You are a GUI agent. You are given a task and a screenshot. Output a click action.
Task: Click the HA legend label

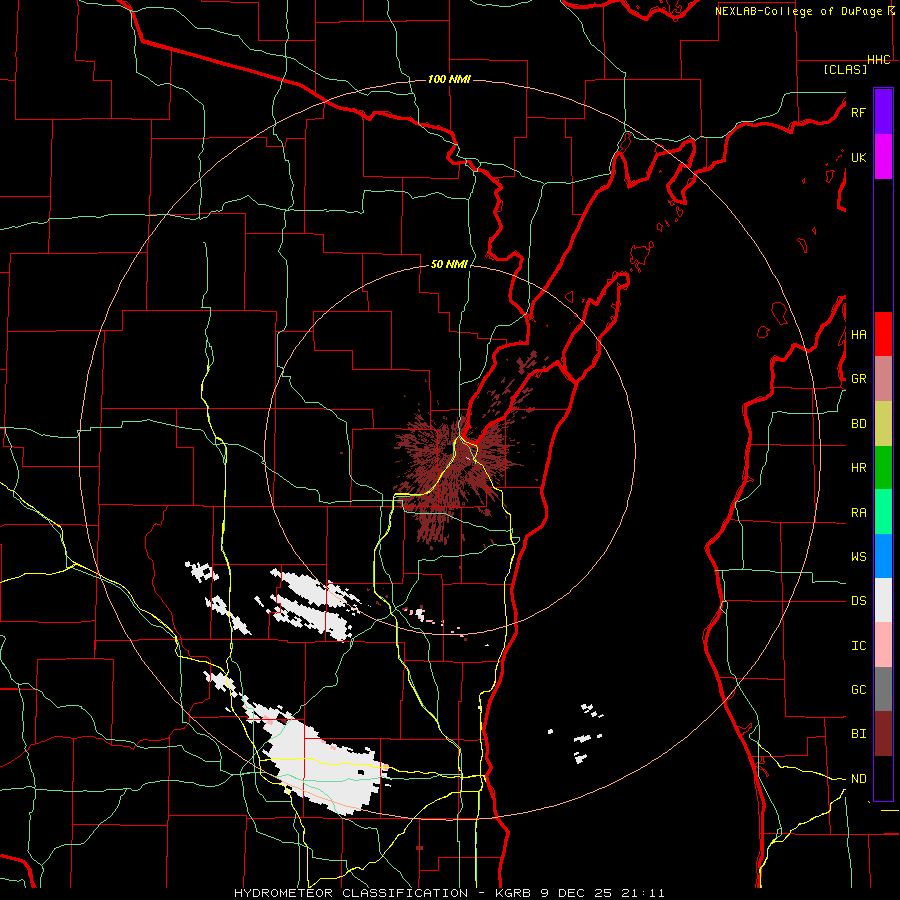click(859, 335)
